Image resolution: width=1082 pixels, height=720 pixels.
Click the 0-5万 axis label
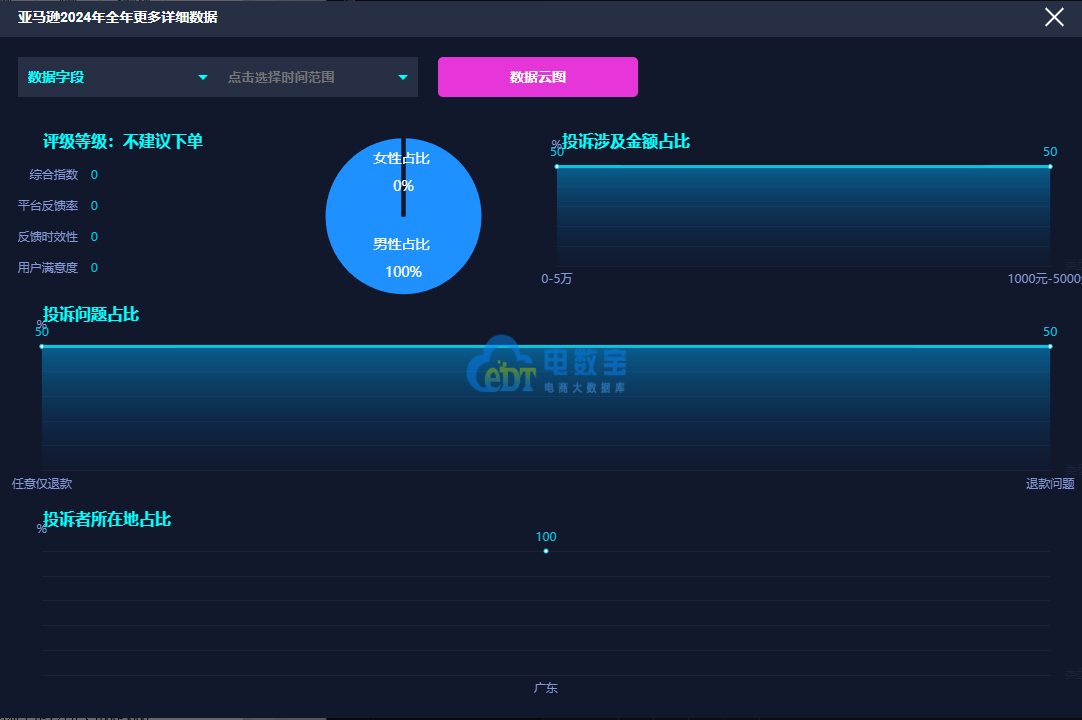[x=557, y=279]
